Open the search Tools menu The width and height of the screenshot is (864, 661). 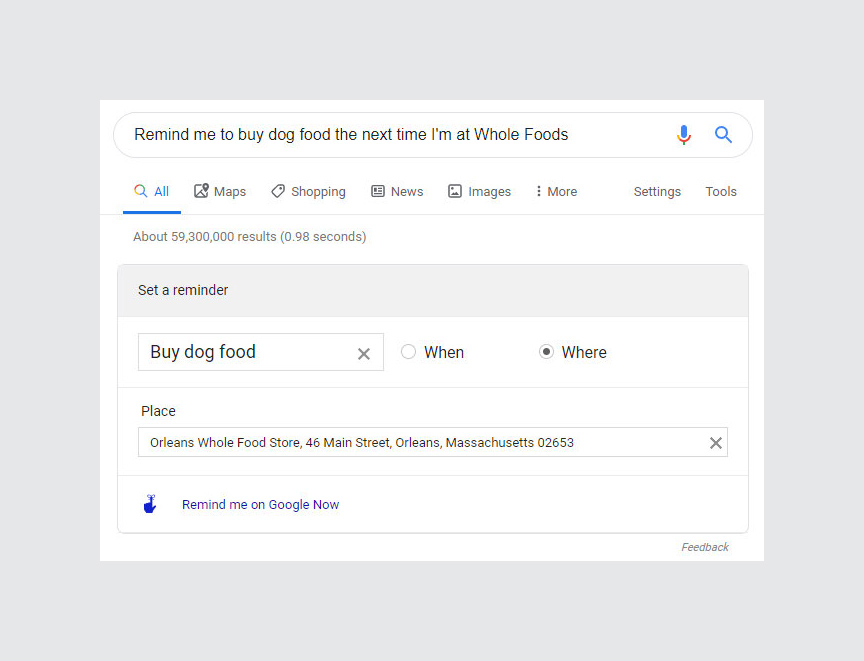click(x=721, y=192)
